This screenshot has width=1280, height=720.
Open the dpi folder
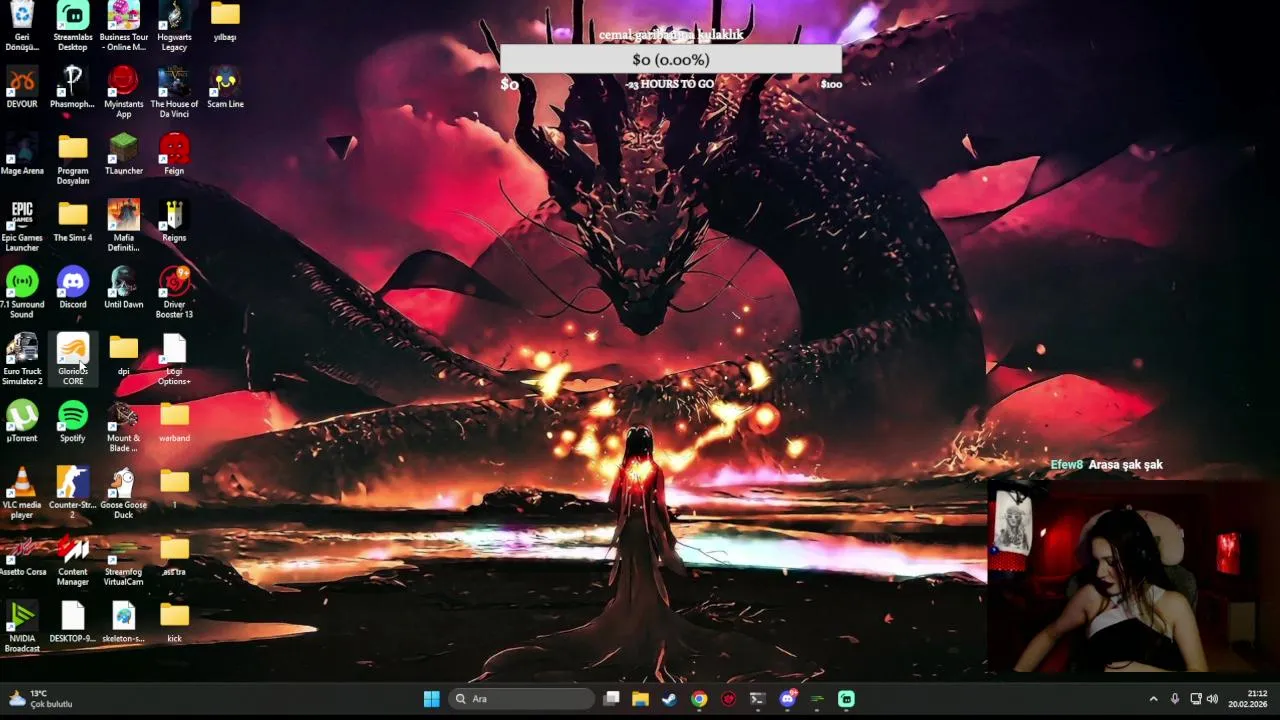123,355
